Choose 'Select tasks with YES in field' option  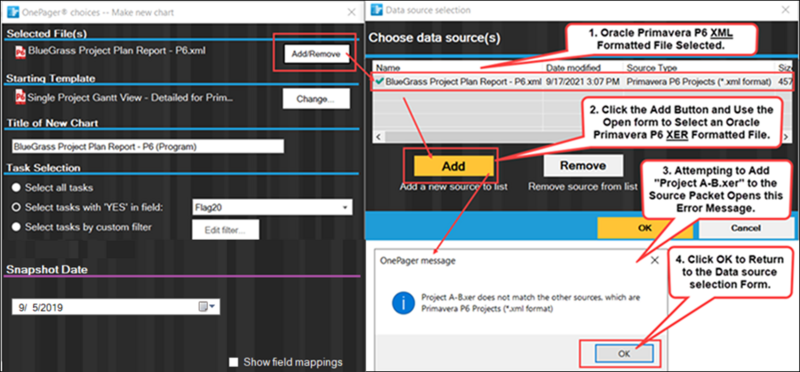click(x=16, y=207)
